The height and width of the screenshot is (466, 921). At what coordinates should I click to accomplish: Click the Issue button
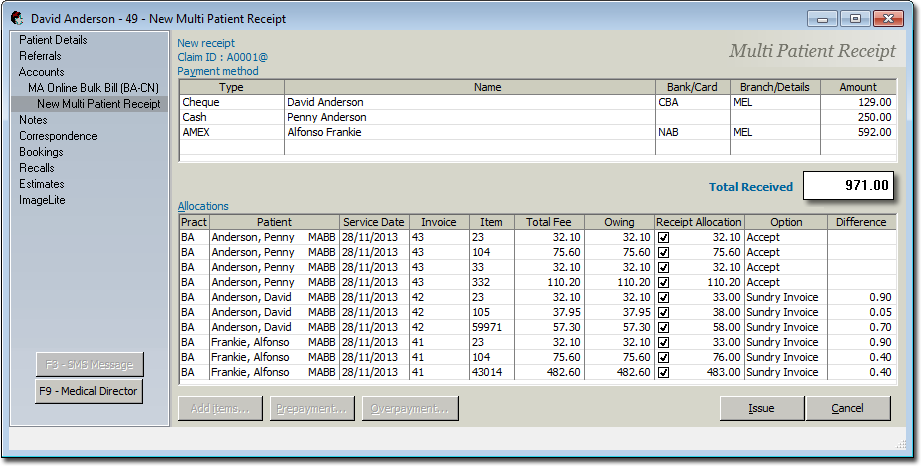pos(761,408)
